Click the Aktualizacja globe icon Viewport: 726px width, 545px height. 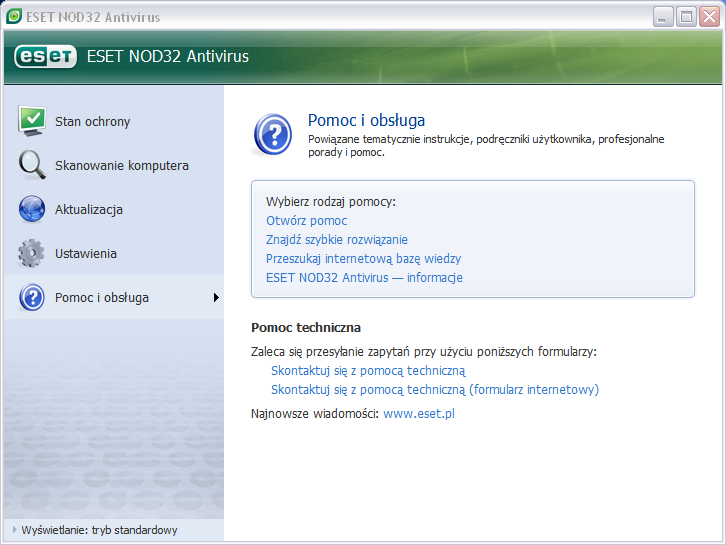(32, 209)
